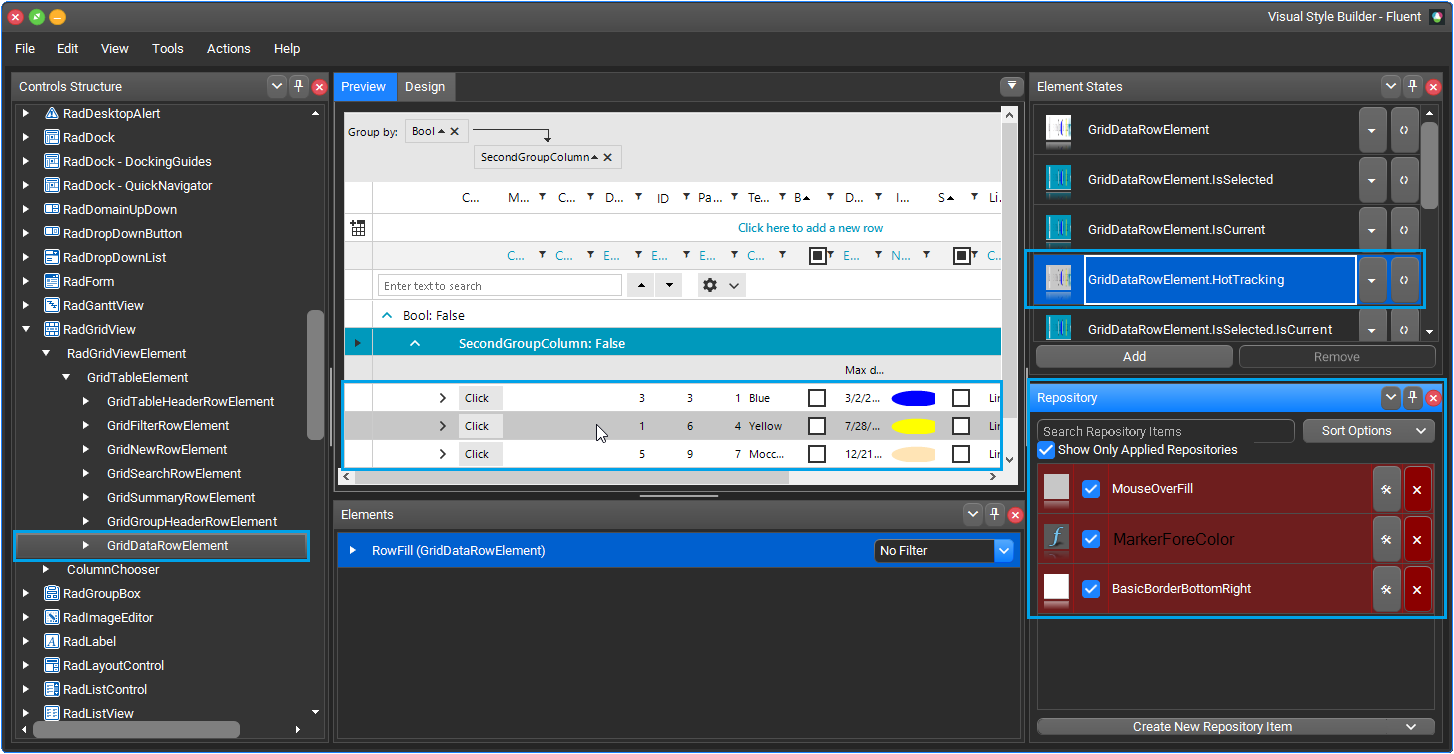The height and width of the screenshot is (754, 1454).
Task: Open dropdown arrow for GridDataRowElement.HotTracking state
Action: coord(1372,280)
